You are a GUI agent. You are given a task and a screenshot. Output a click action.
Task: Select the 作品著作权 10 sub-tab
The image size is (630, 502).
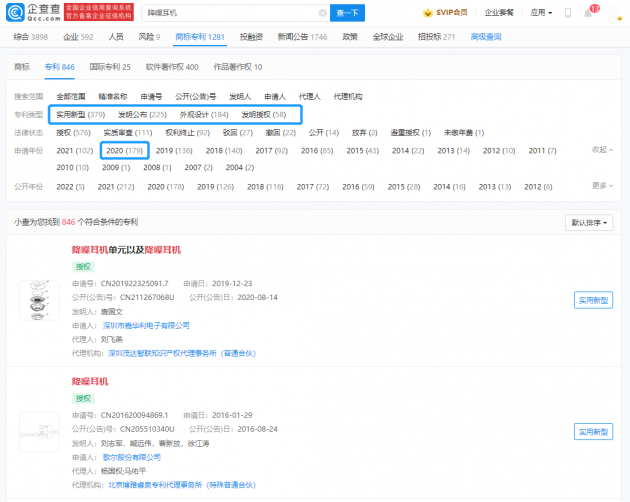point(238,67)
